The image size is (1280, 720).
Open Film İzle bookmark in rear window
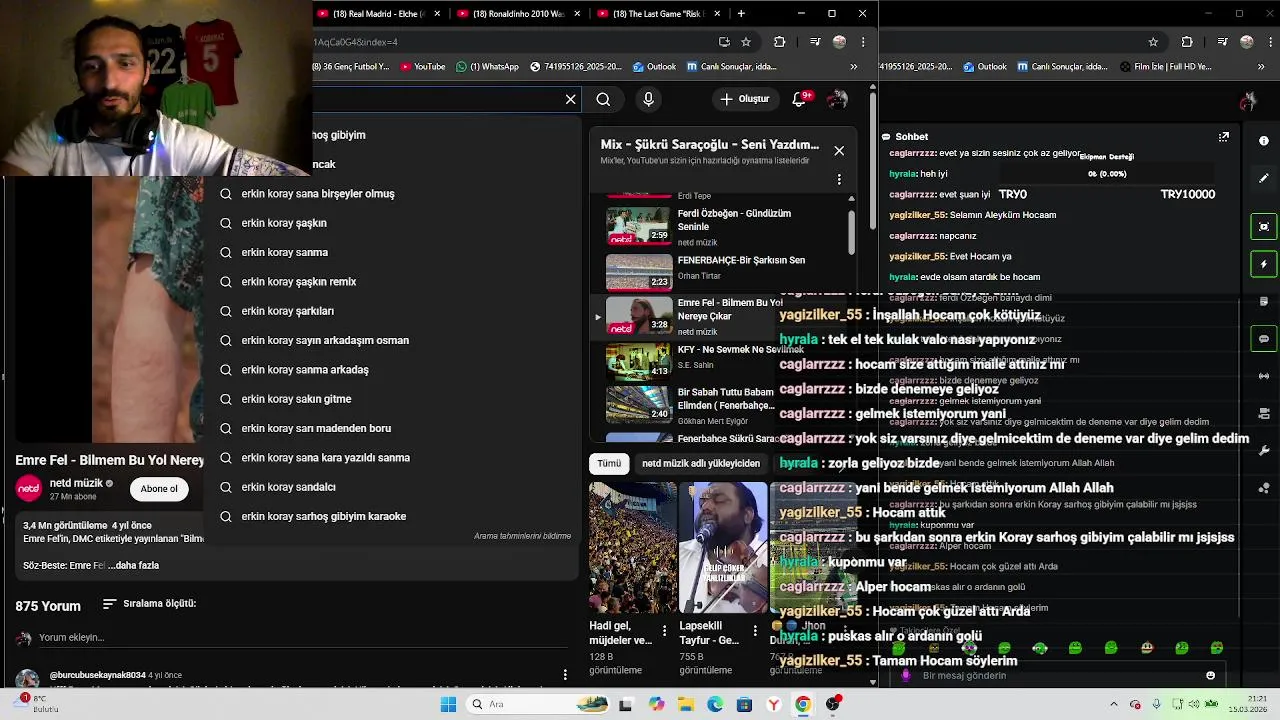pyautogui.click(x=1166, y=67)
